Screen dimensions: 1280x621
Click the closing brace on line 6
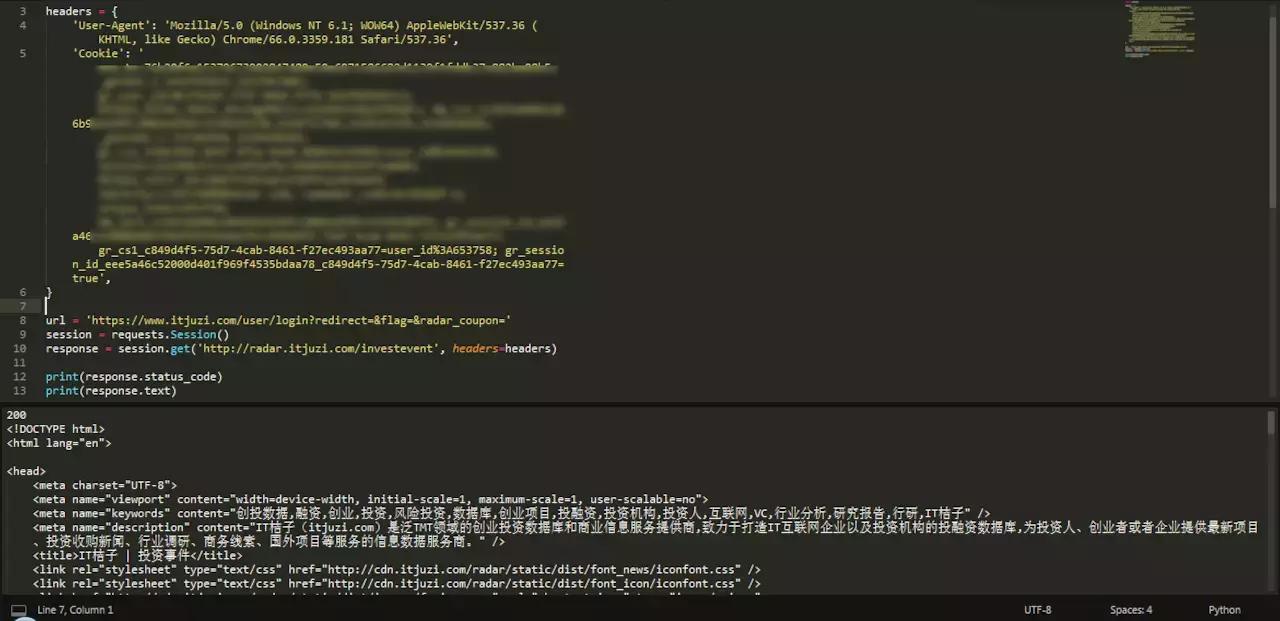tap(48, 292)
